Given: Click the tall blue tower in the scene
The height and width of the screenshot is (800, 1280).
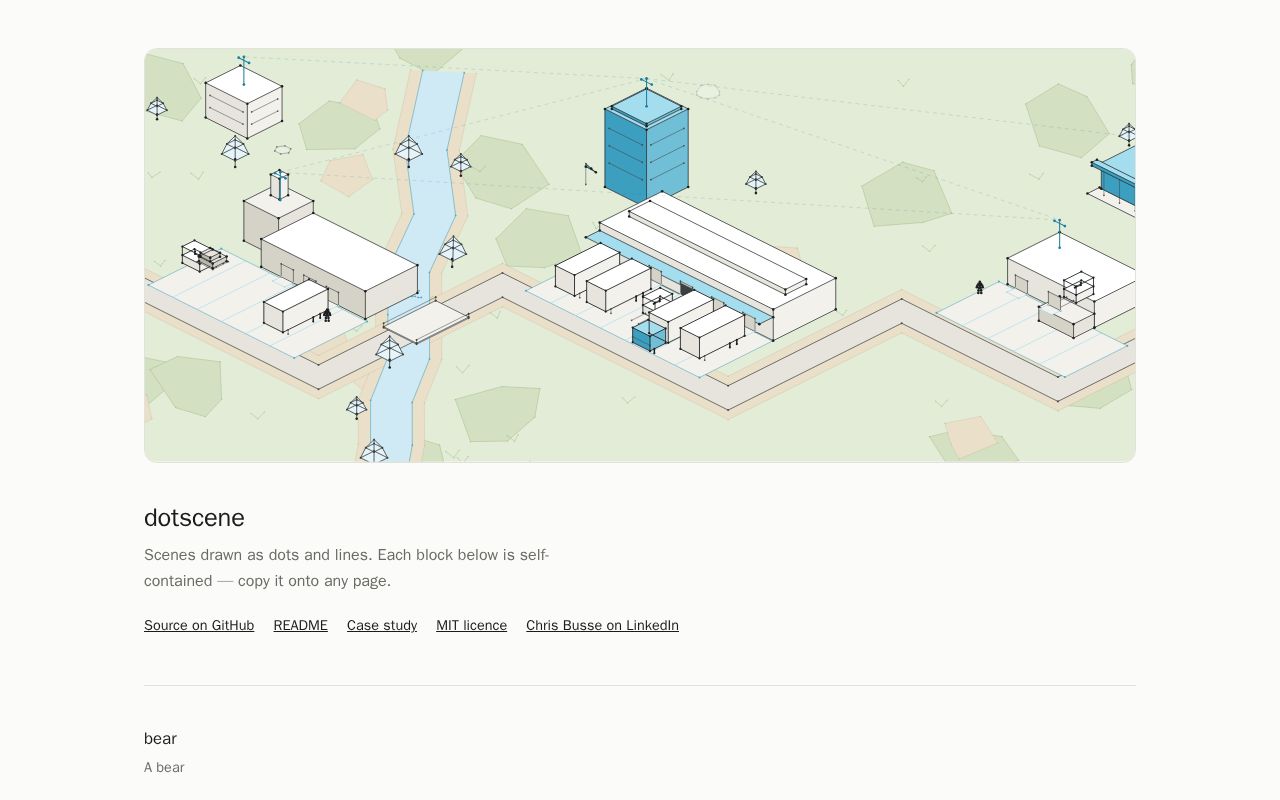Looking at the screenshot, I should pos(646,145).
